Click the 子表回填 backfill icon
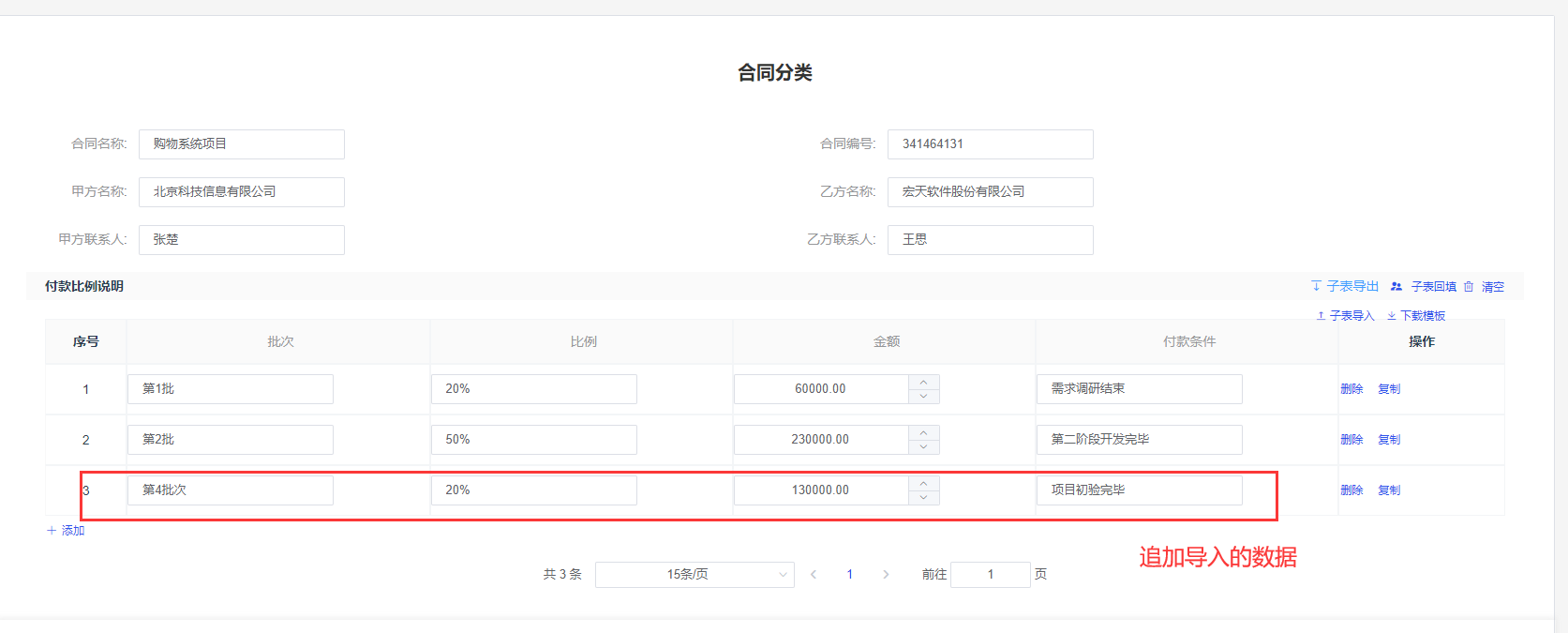The width and height of the screenshot is (1568, 633). point(1396,286)
